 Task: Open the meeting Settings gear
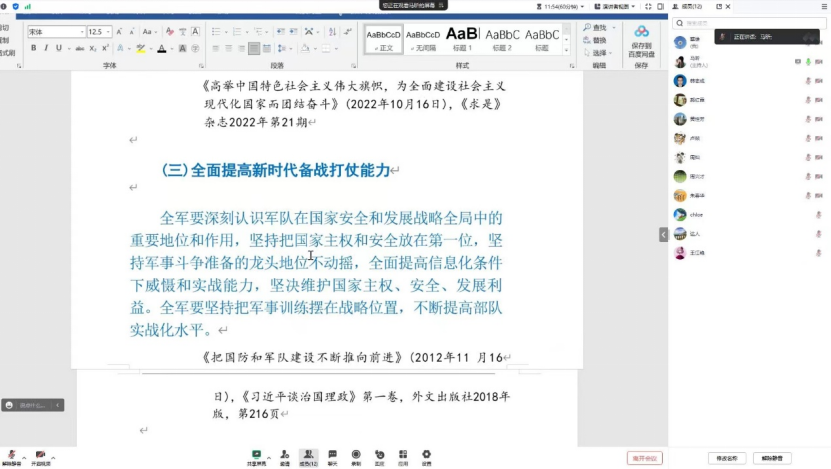426,456
